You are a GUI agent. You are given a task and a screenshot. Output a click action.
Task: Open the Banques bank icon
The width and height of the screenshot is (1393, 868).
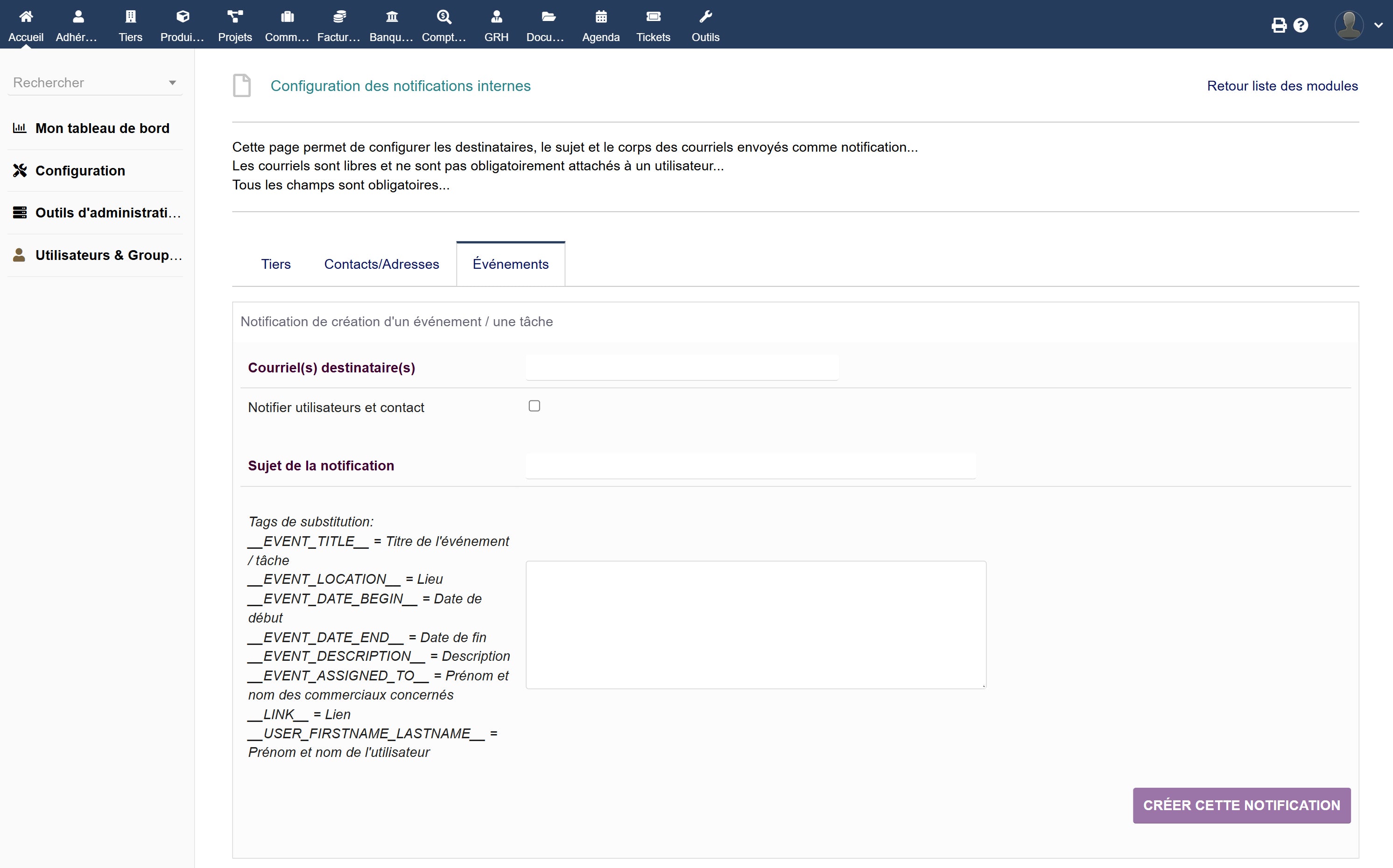392,17
